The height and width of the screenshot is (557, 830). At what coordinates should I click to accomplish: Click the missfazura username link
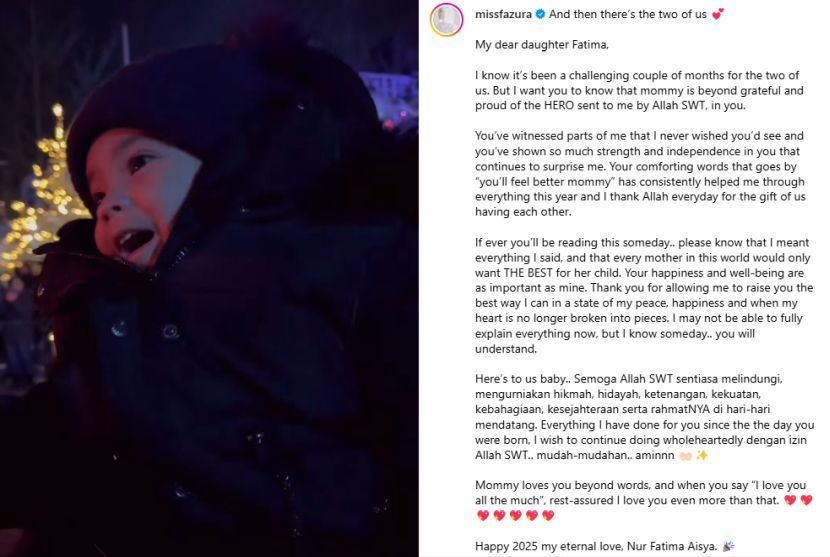tap(503, 14)
